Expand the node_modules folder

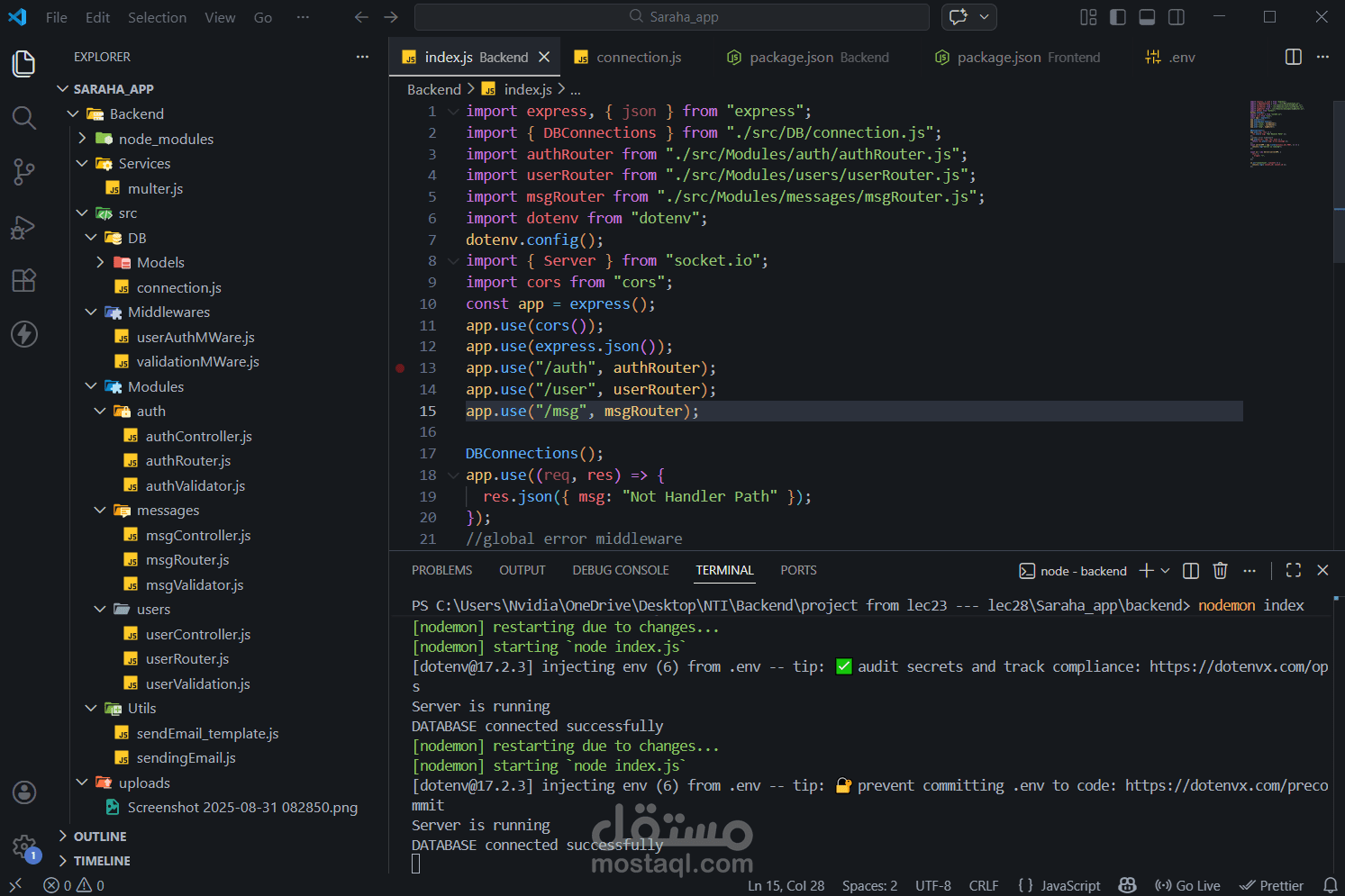pyautogui.click(x=82, y=139)
